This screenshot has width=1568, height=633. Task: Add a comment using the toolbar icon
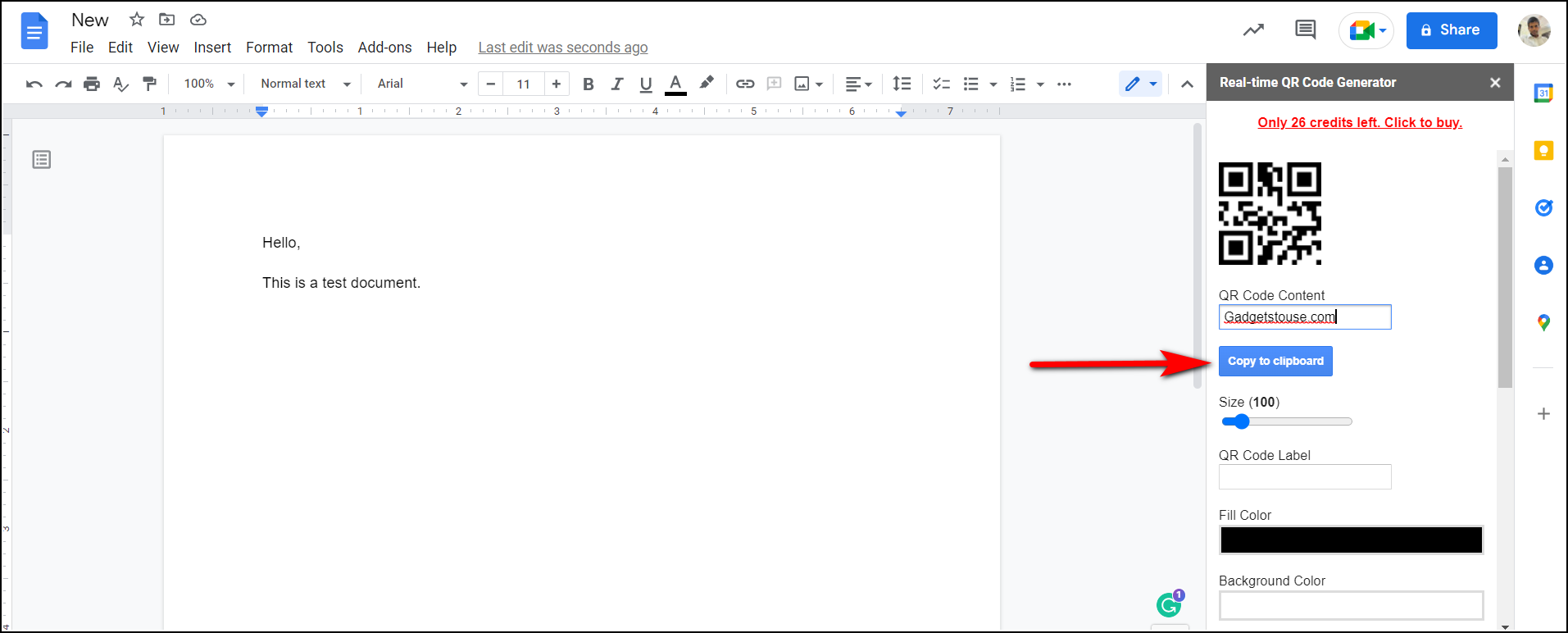click(774, 84)
